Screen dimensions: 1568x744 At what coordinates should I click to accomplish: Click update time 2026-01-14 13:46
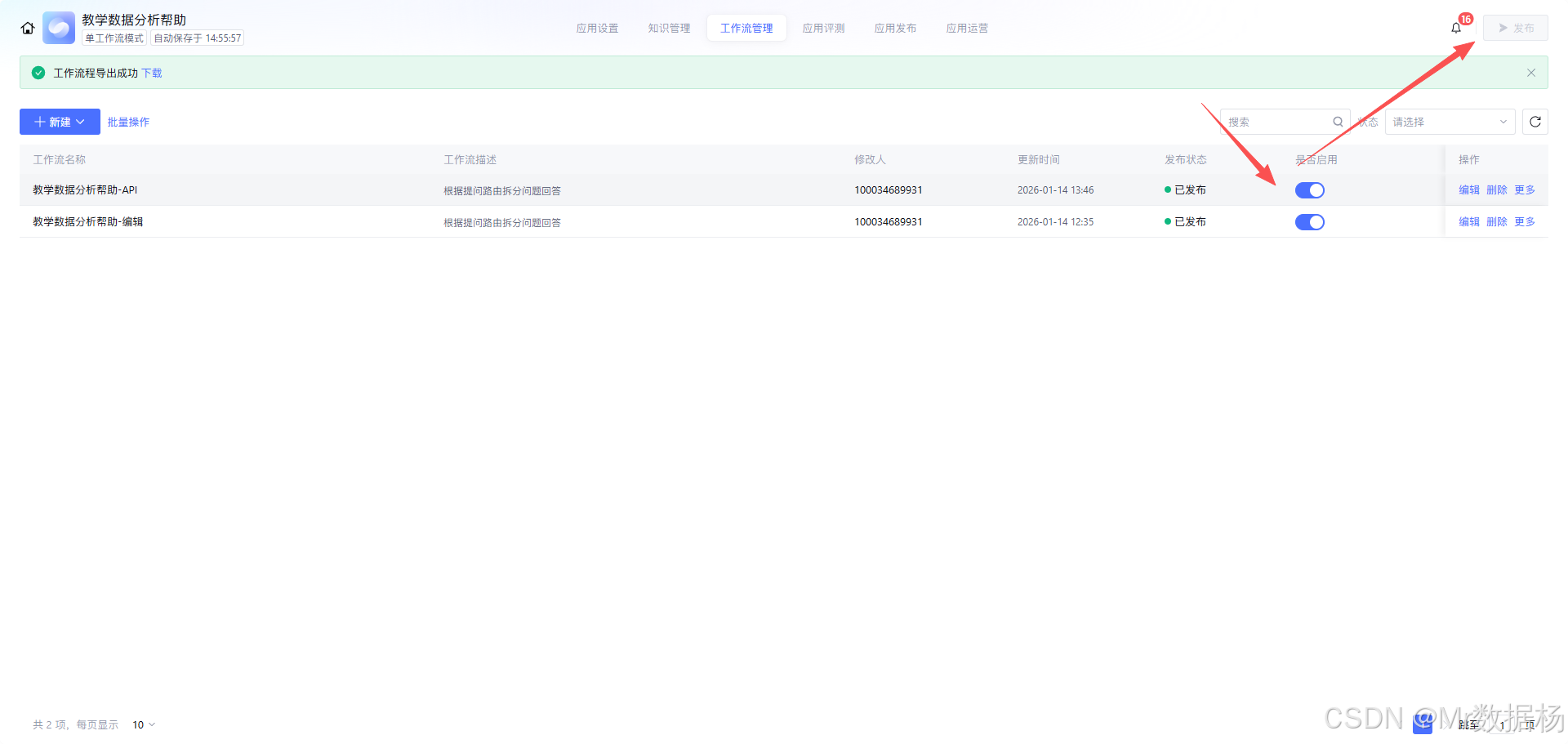click(x=1056, y=189)
